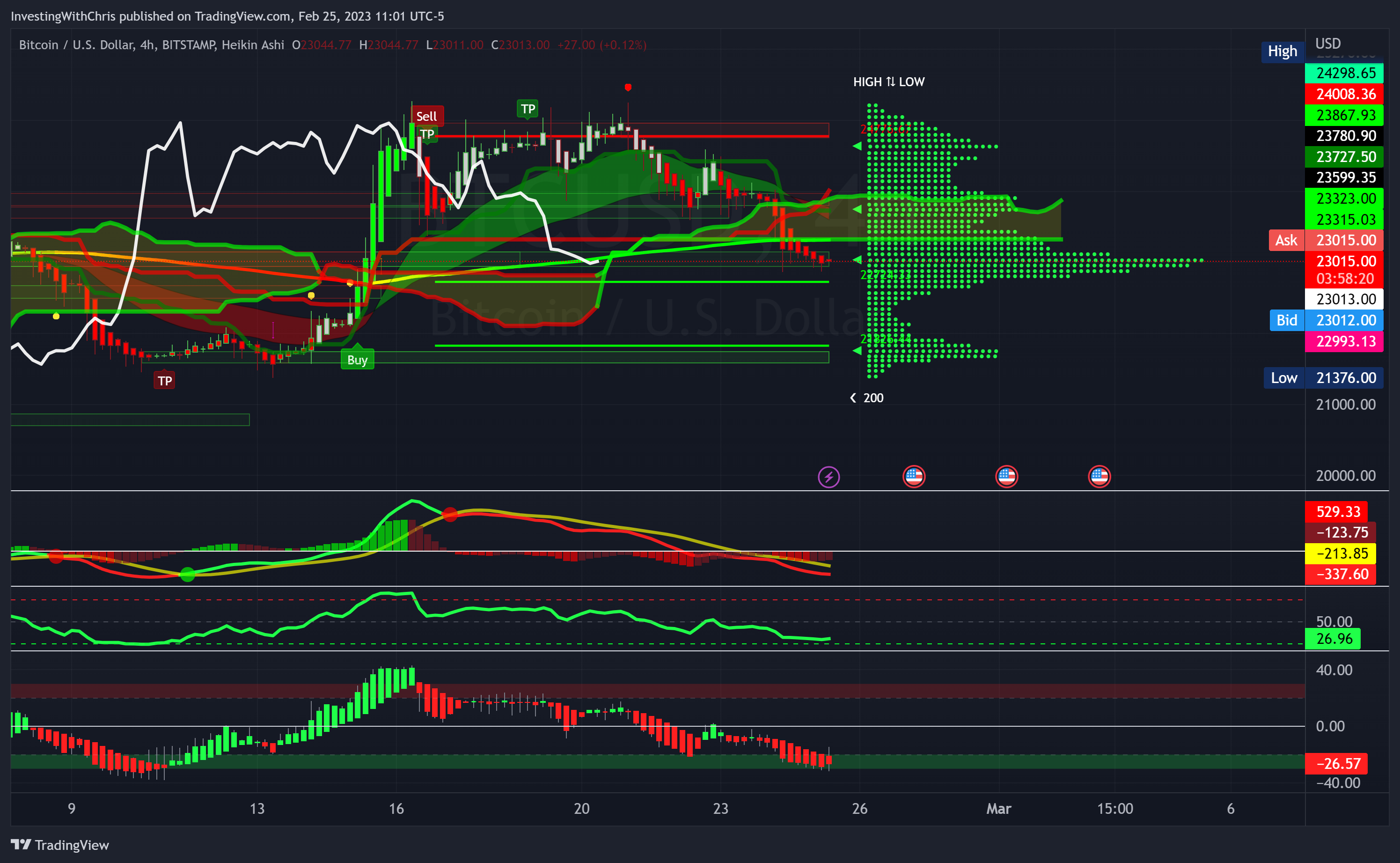Select the green Buy signal label

pos(357,360)
